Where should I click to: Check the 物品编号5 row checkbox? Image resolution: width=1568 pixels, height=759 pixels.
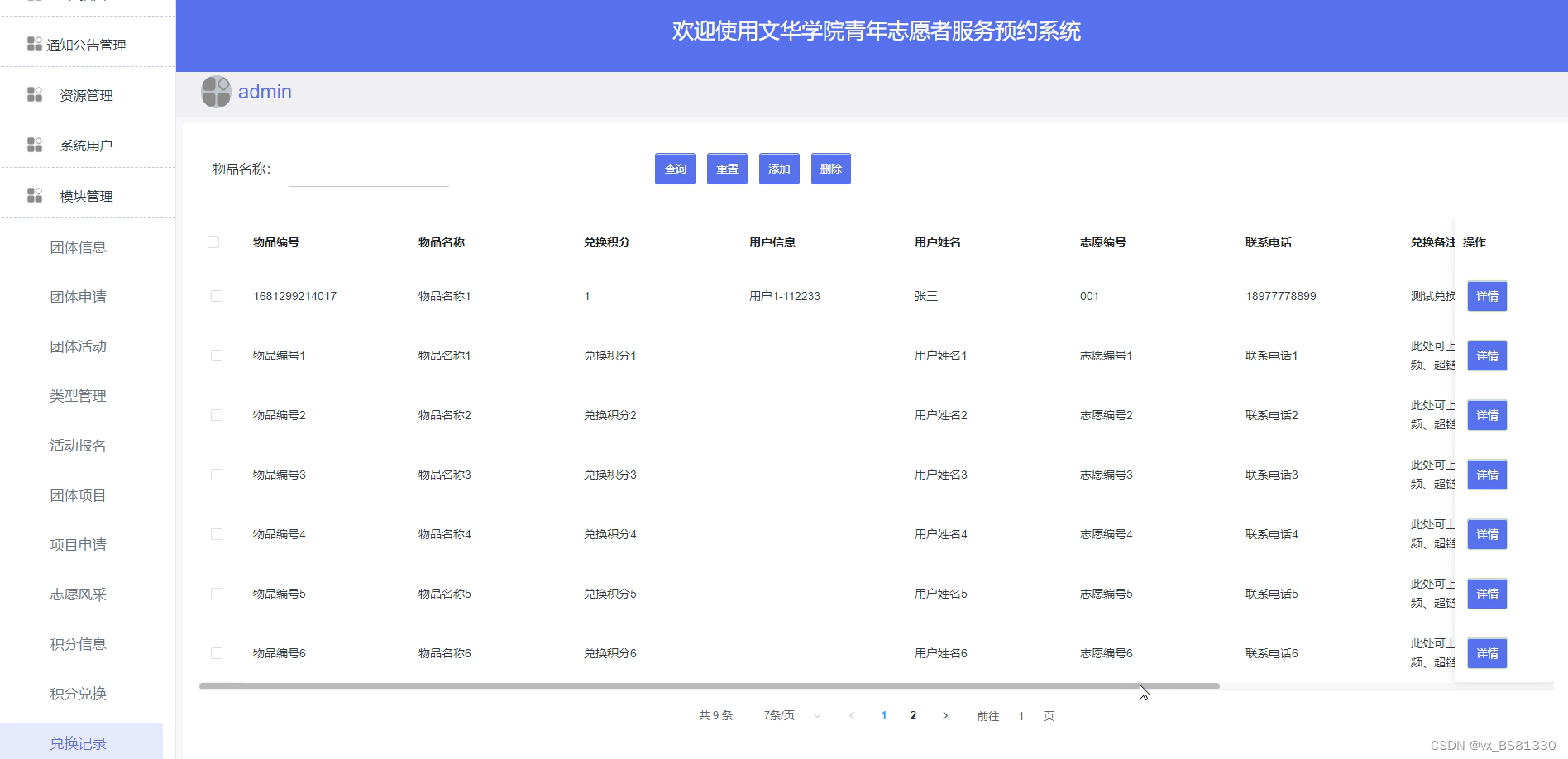pyautogui.click(x=217, y=594)
